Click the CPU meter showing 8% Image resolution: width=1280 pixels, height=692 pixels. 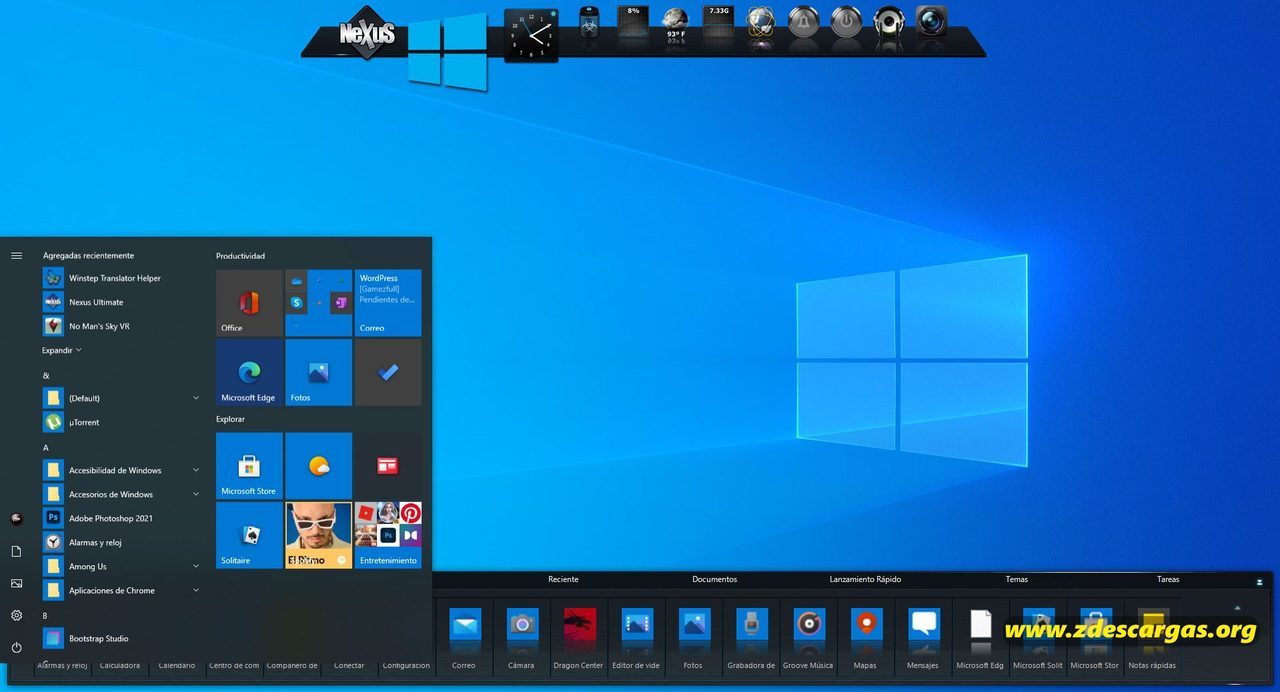(x=632, y=22)
